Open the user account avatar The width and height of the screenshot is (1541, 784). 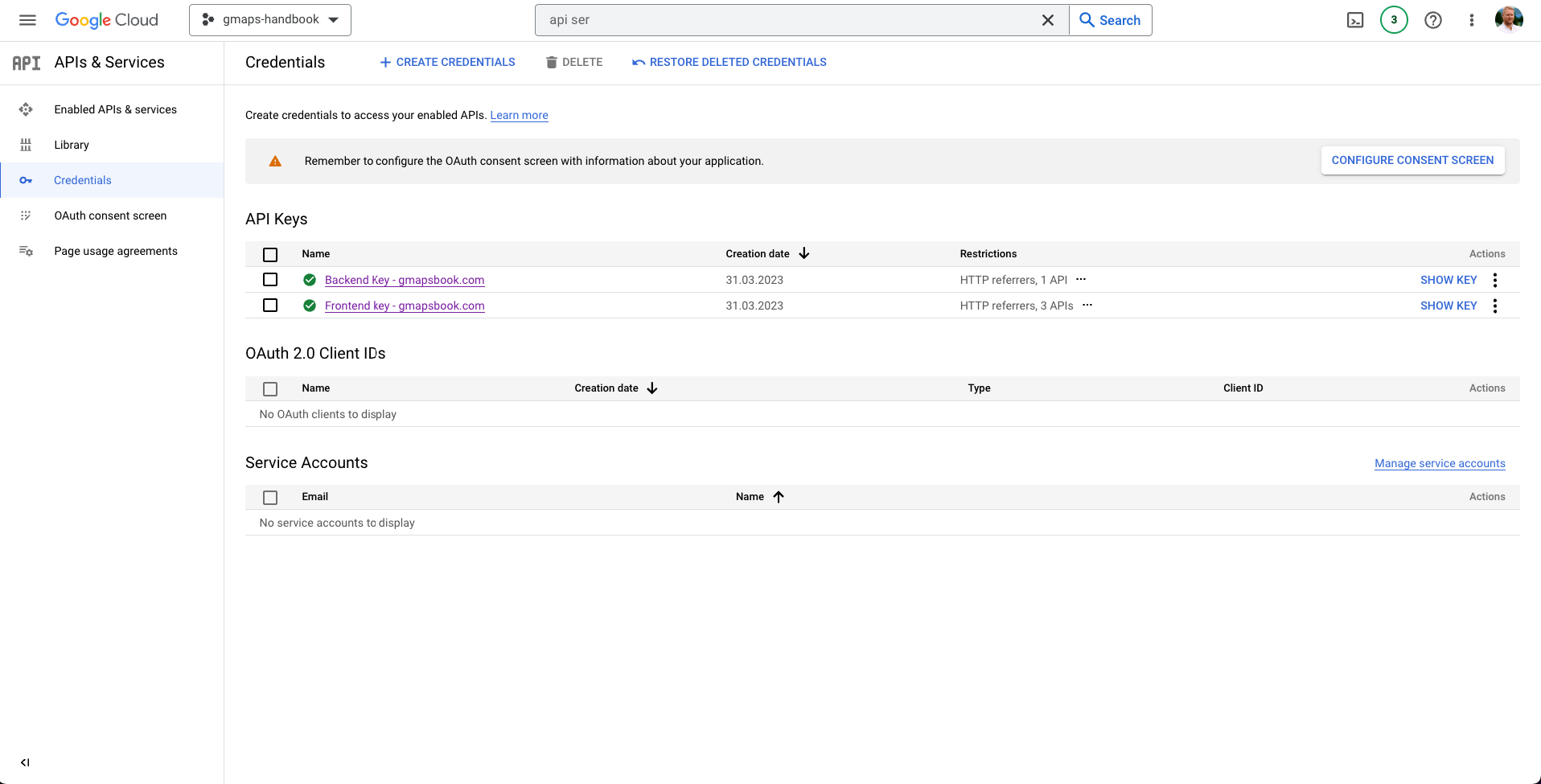[x=1509, y=19]
